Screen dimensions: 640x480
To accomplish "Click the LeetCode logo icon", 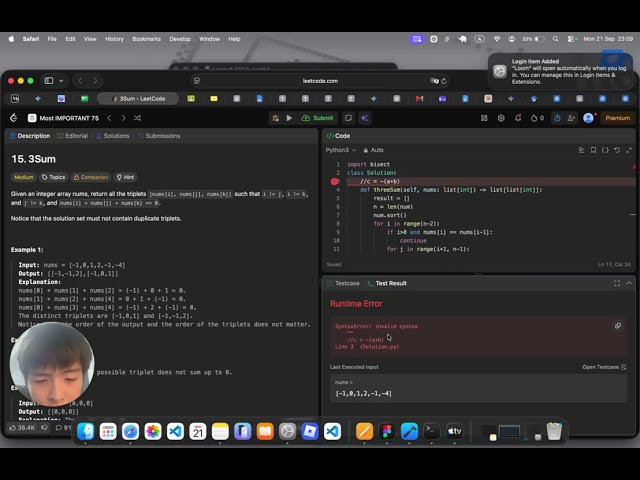I will pyautogui.click(x=13, y=118).
